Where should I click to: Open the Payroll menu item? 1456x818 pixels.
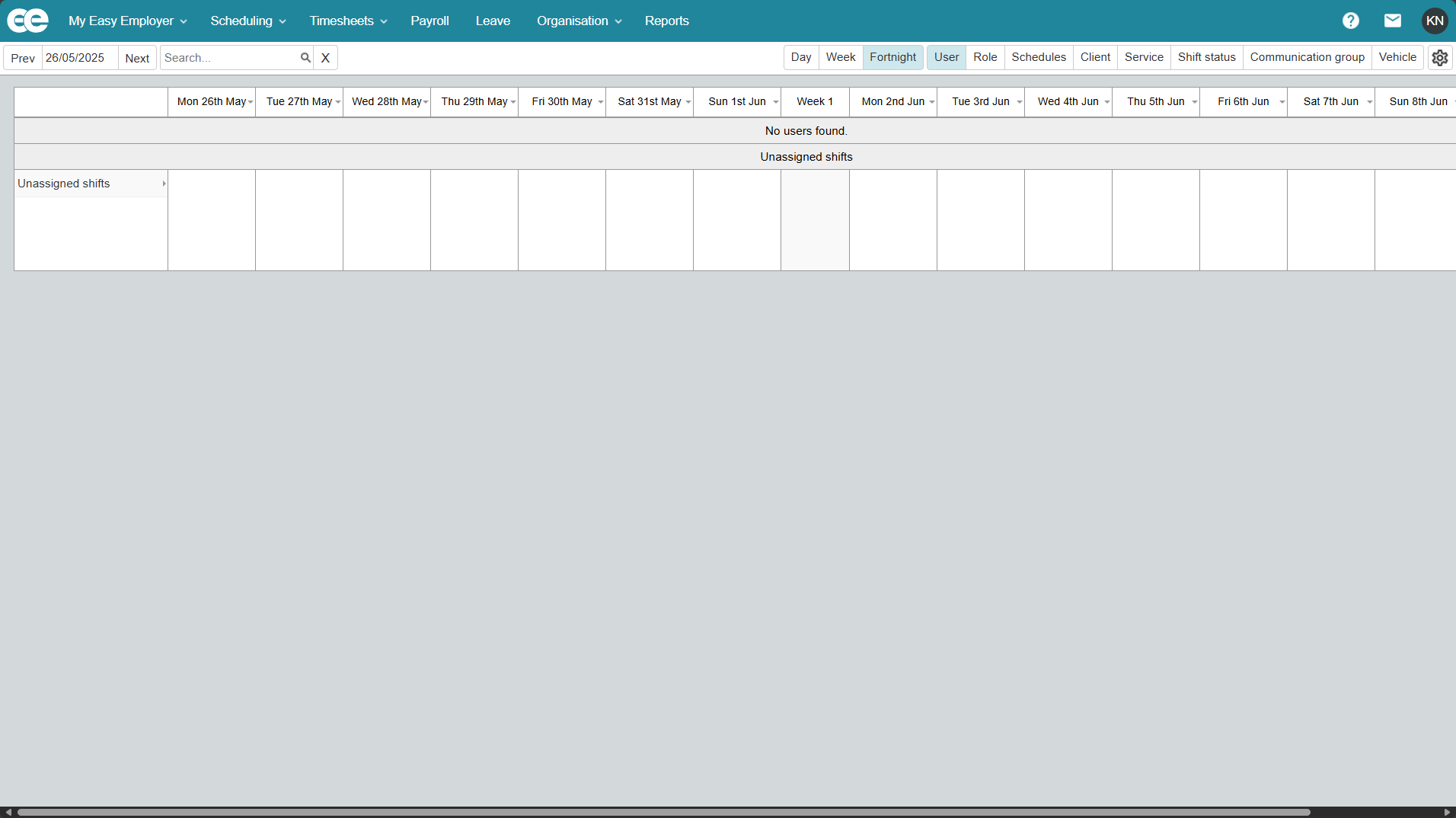click(x=429, y=21)
